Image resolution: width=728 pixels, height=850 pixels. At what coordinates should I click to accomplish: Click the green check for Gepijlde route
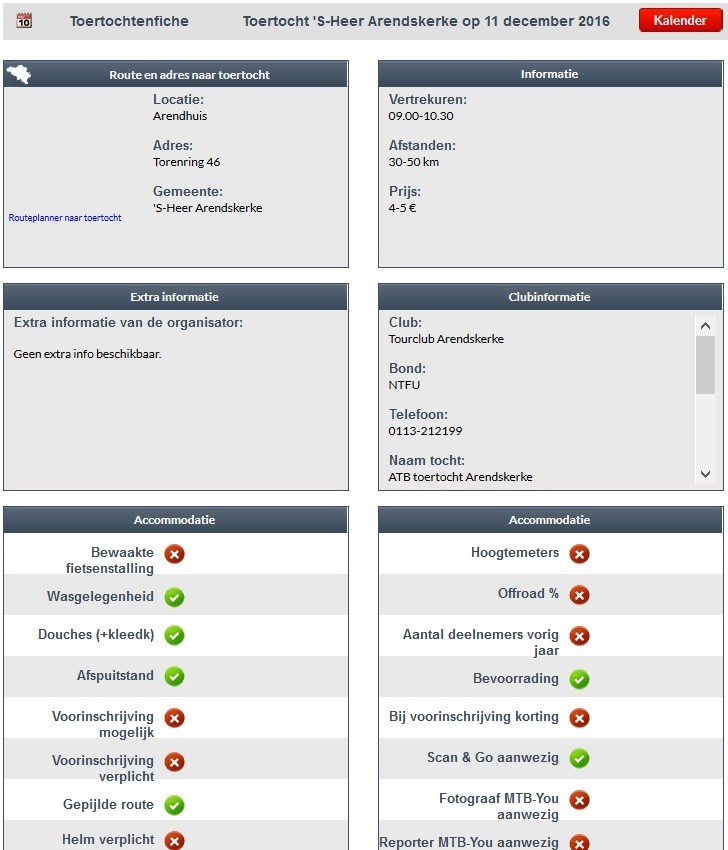click(x=174, y=804)
